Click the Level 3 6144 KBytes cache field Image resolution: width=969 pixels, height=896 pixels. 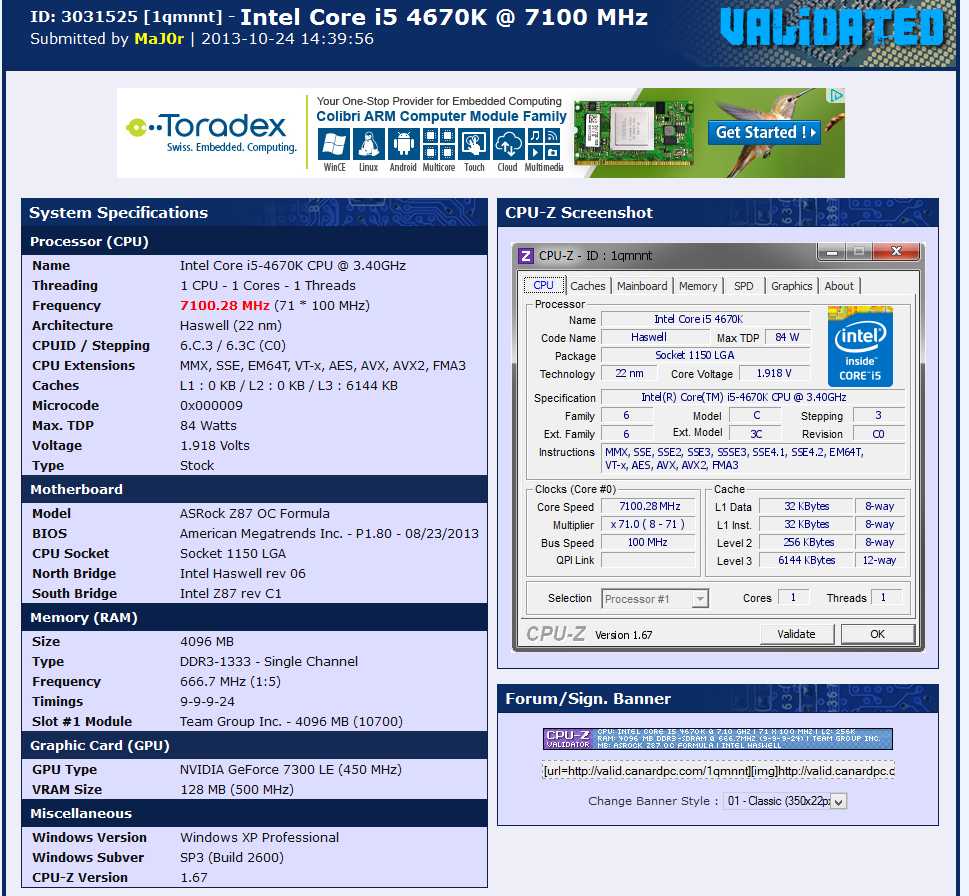(x=806, y=560)
